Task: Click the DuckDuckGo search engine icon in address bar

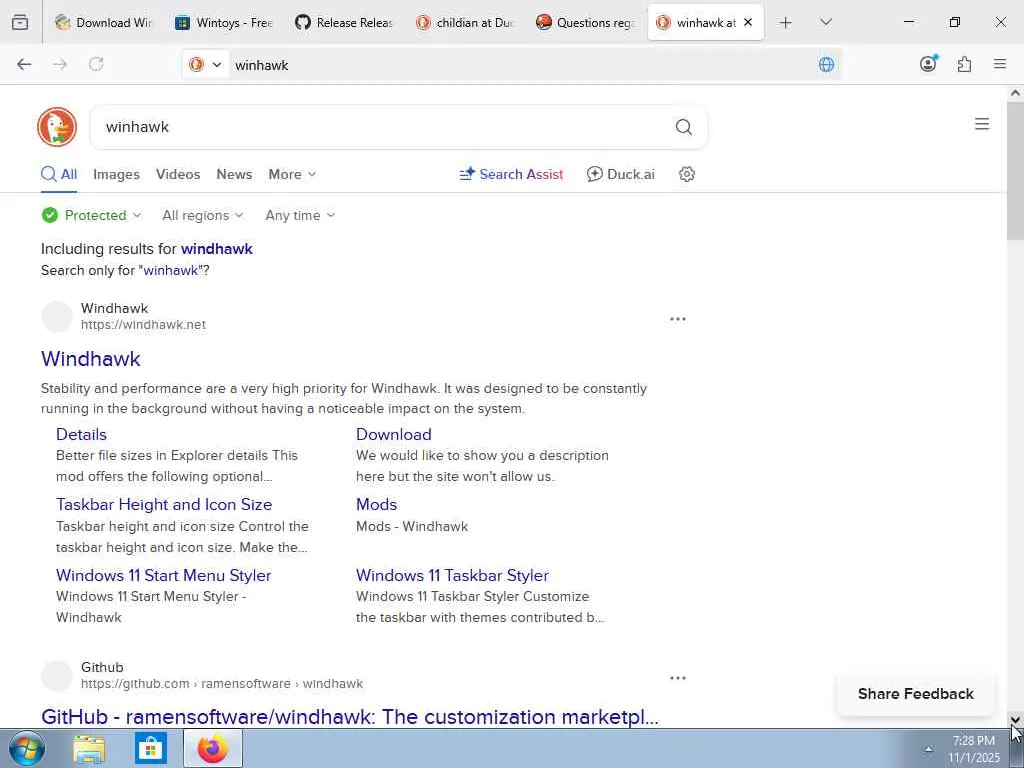Action: pyautogui.click(x=196, y=65)
